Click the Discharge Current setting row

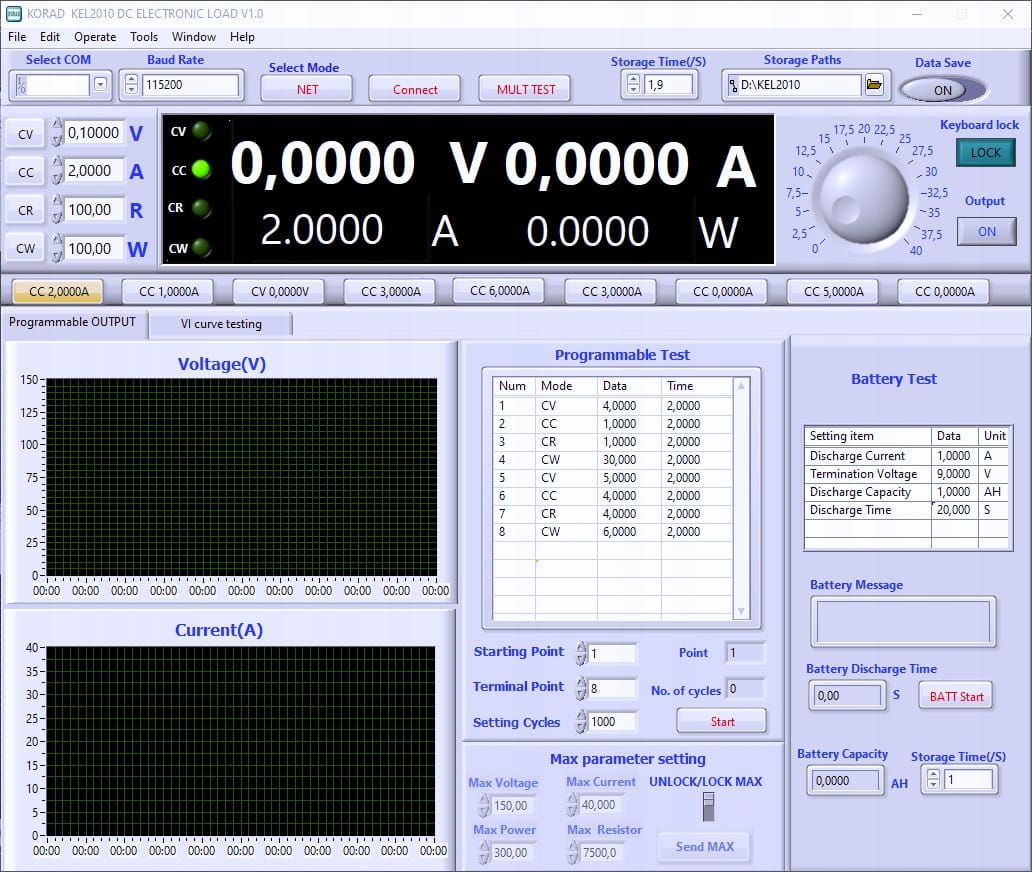point(907,455)
